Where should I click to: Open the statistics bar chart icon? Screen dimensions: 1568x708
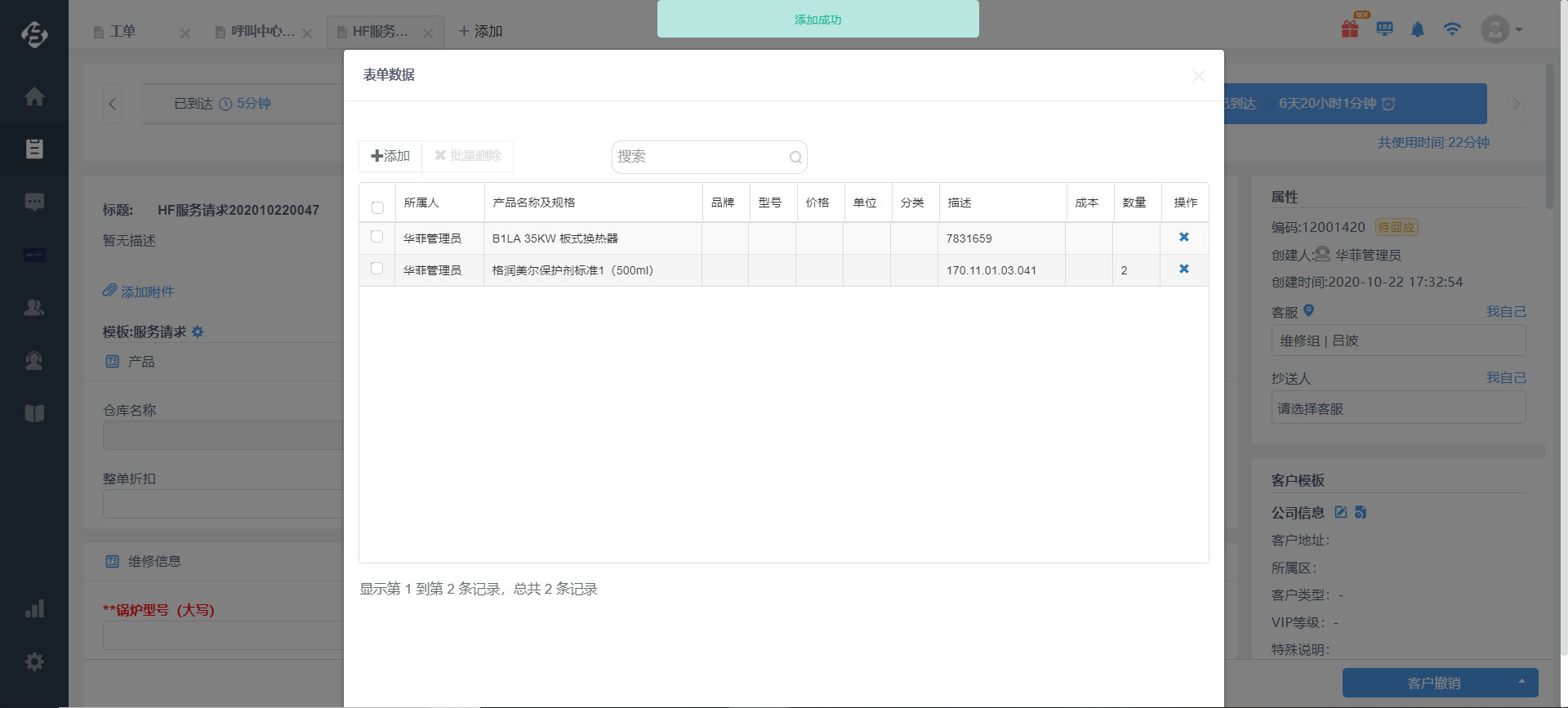coord(34,609)
